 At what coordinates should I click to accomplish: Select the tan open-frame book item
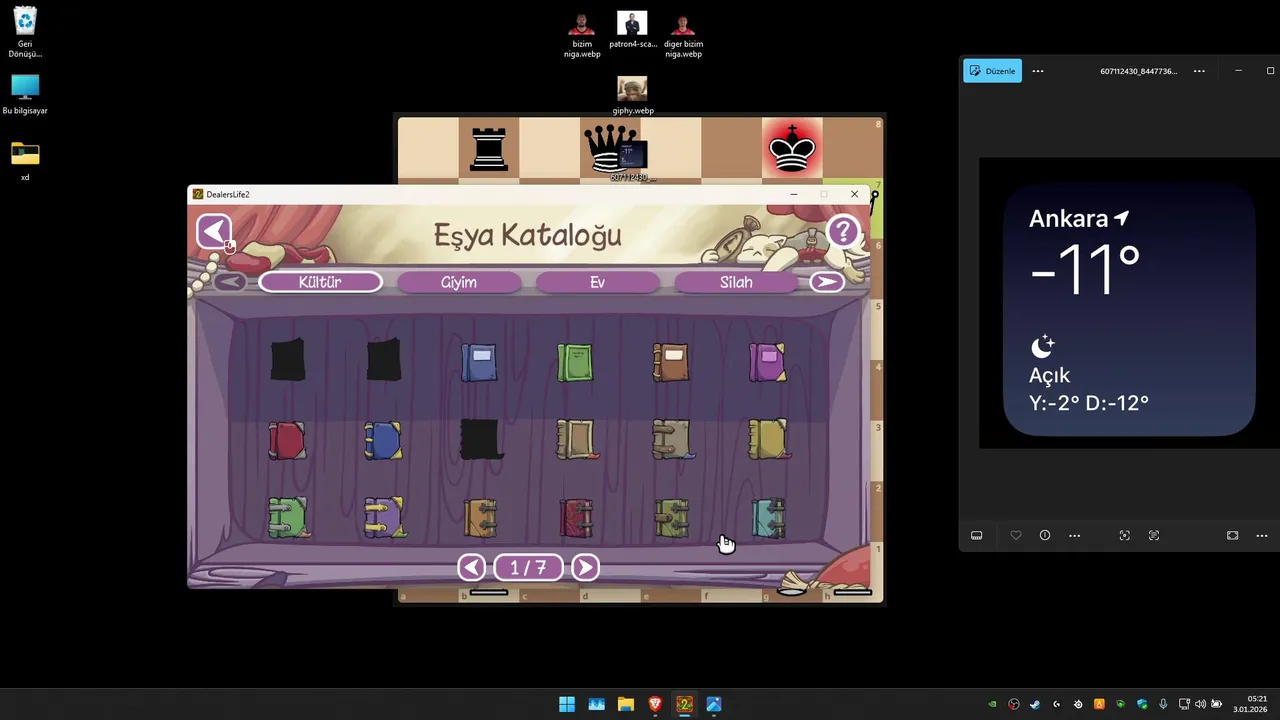(x=576, y=440)
